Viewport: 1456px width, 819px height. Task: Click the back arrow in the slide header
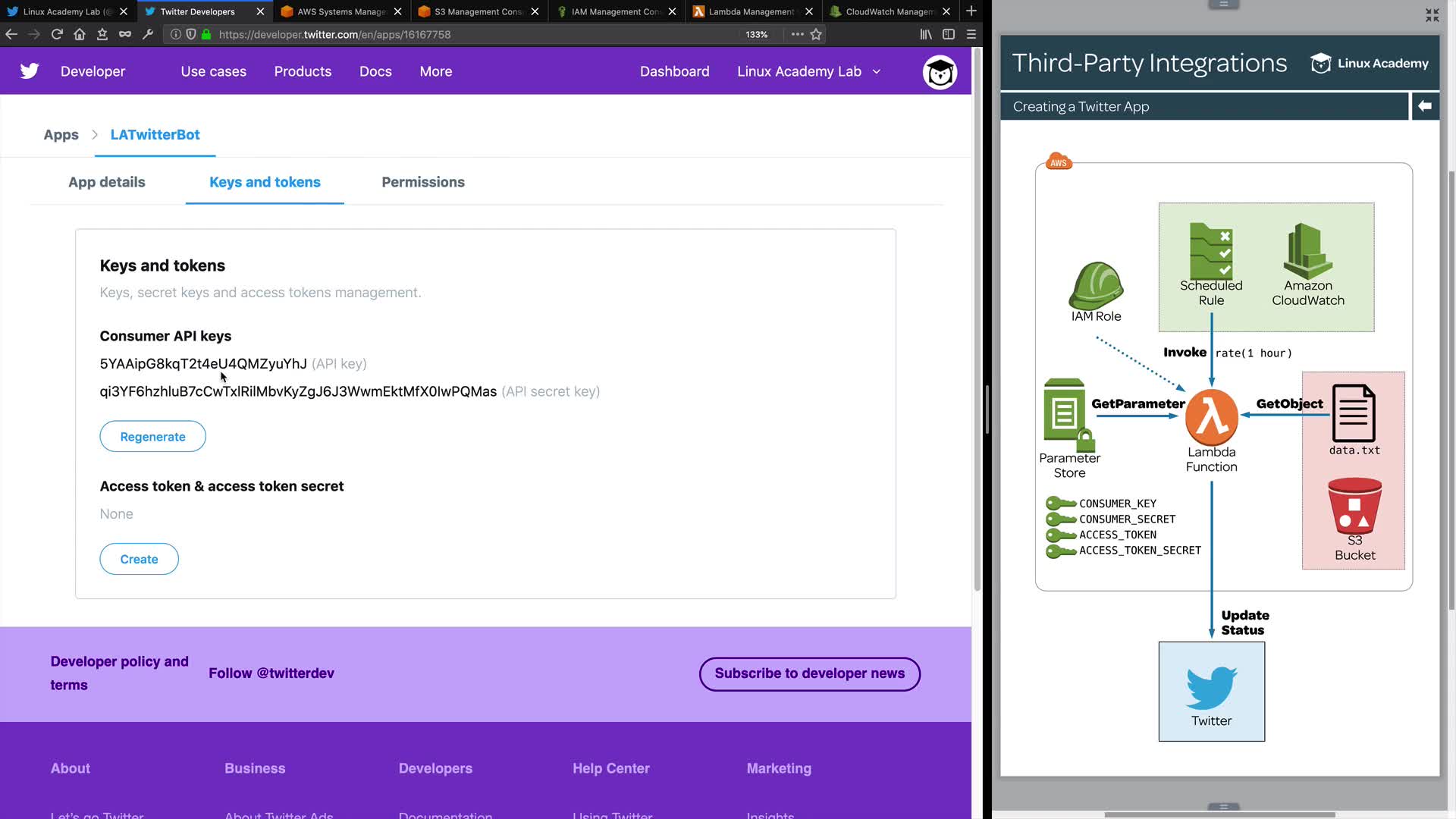click(x=1424, y=106)
